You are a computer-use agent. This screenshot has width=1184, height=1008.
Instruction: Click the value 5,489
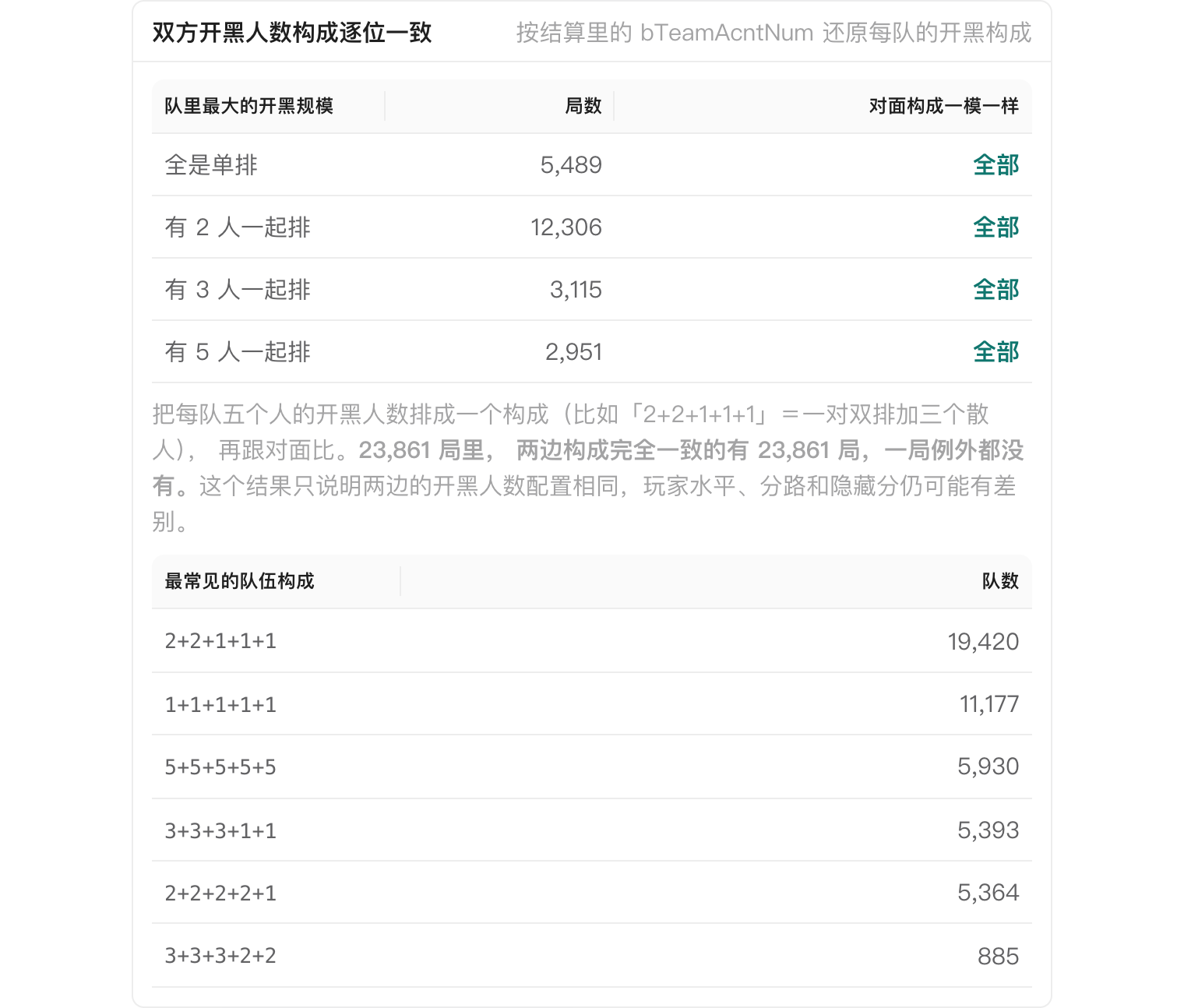pos(571,165)
